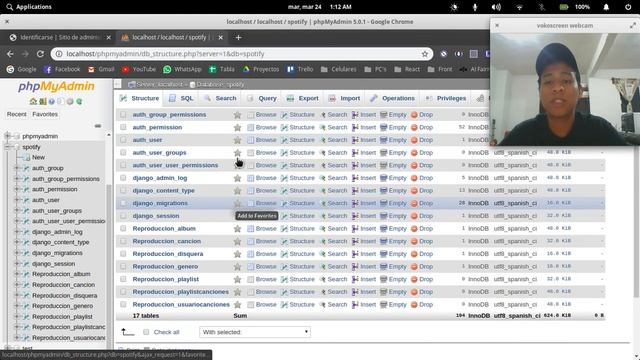The image size is (640, 360).
Task: Bookmark page with star icon in address bar
Action: pos(425,54)
